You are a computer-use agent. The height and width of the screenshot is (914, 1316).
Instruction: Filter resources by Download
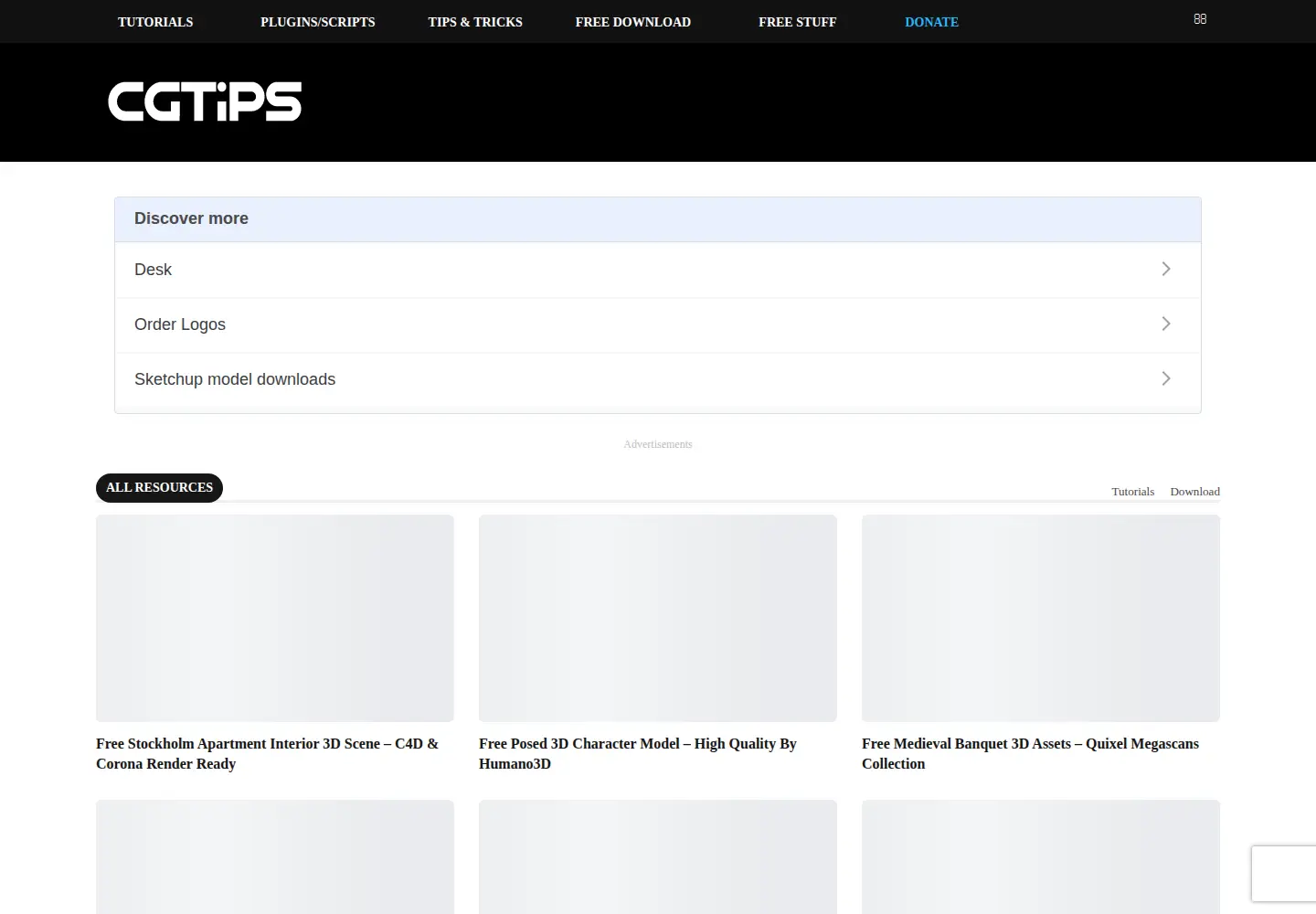[1195, 492]
